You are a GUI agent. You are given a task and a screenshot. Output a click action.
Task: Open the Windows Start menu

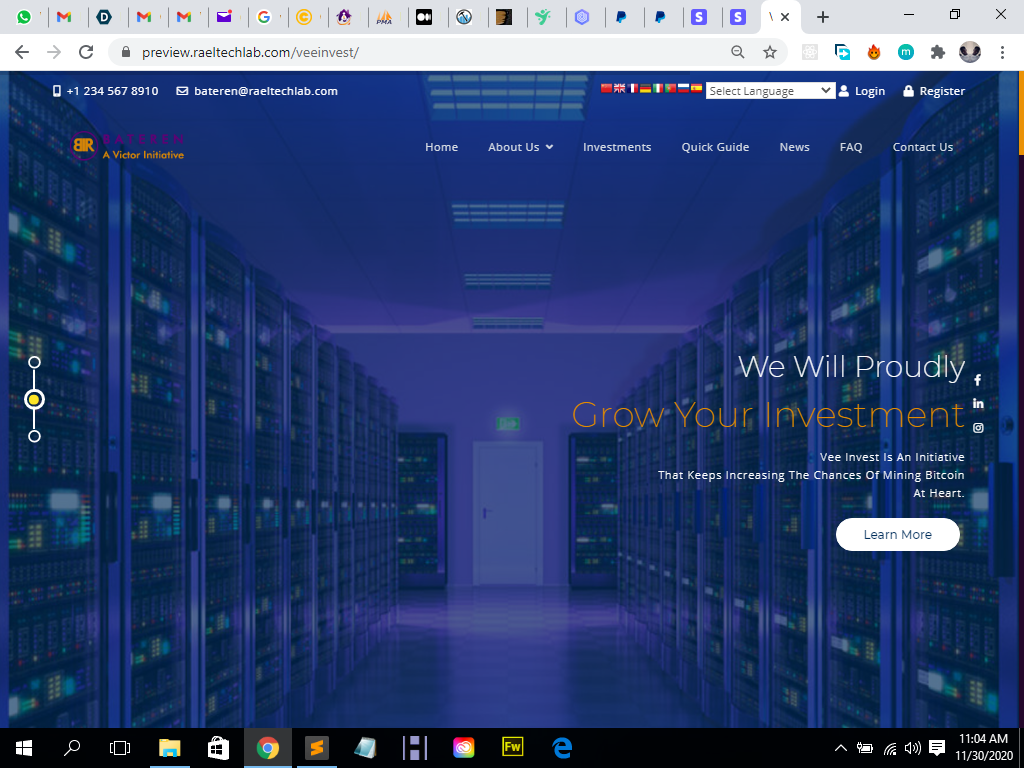(x=24, y=748)
